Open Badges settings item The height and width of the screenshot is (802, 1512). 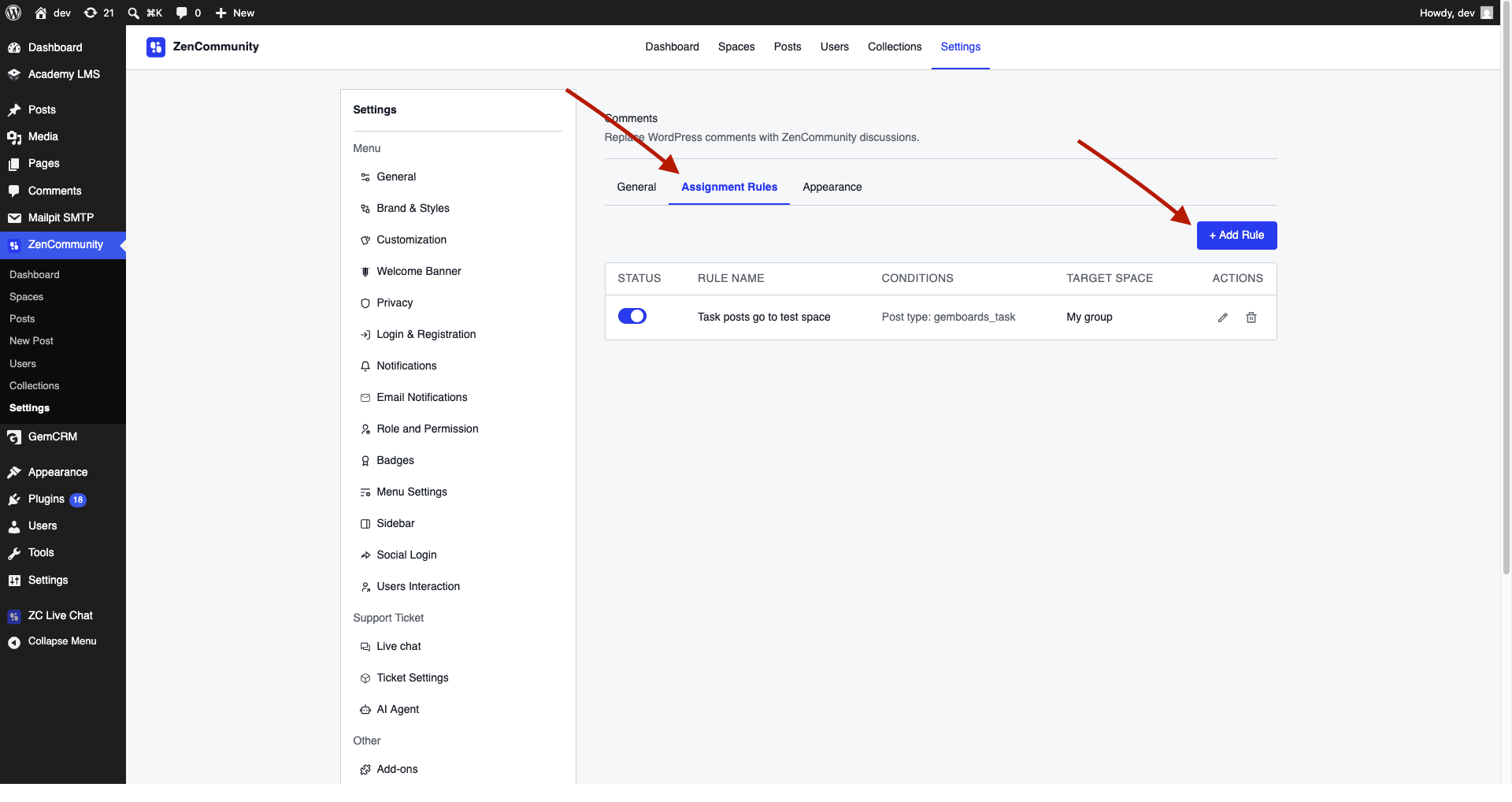tap(395, 460)
